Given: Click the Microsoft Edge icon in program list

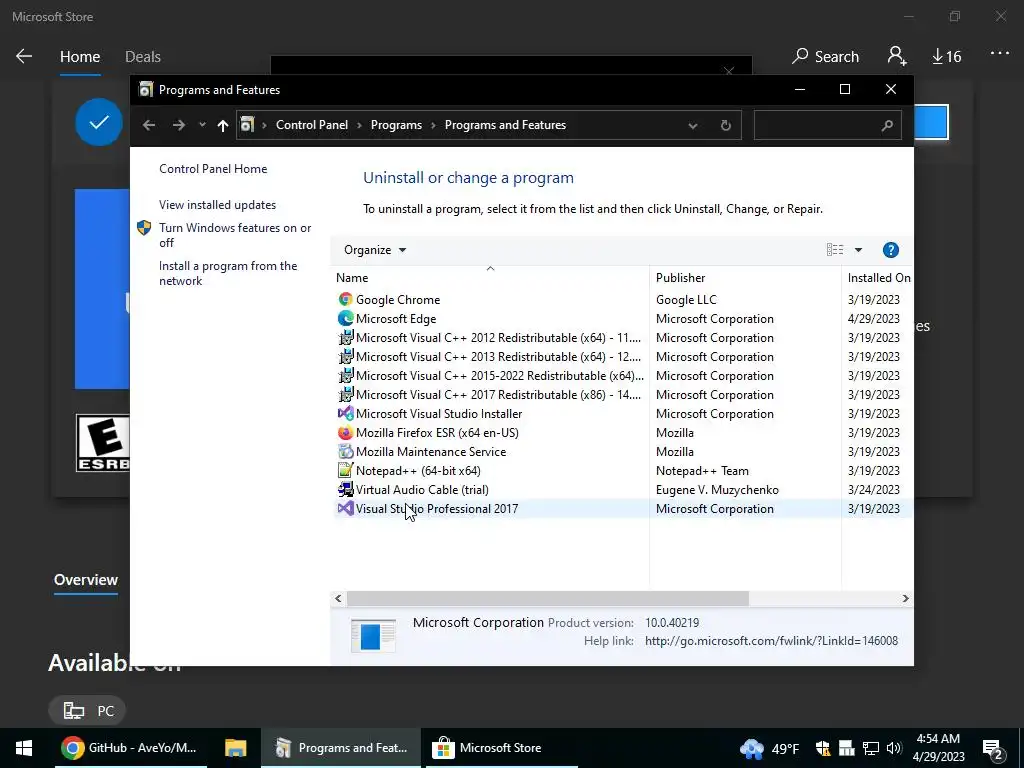Looking at the screenshot, I should click(345, 319).
